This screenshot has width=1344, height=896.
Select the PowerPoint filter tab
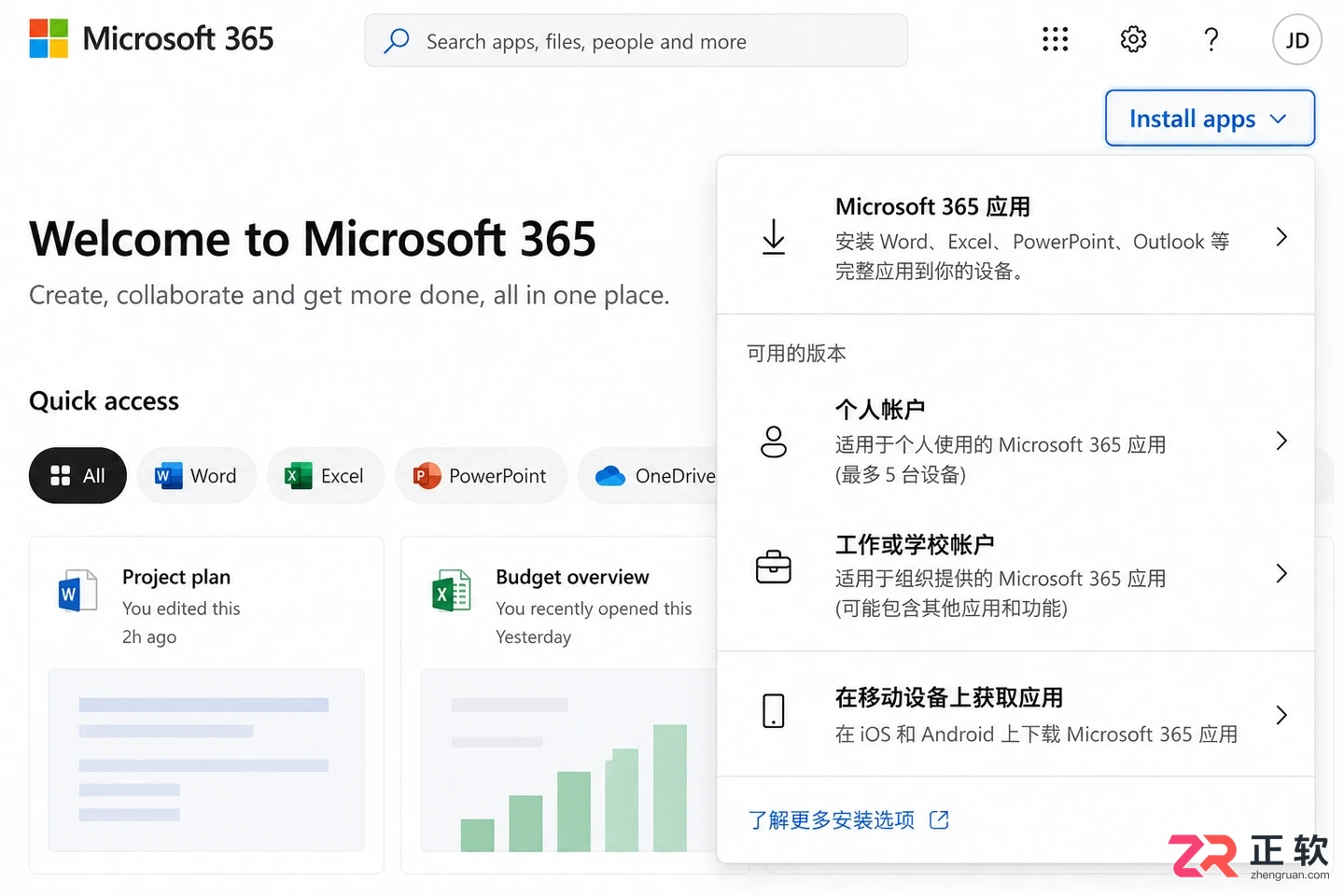481,476
